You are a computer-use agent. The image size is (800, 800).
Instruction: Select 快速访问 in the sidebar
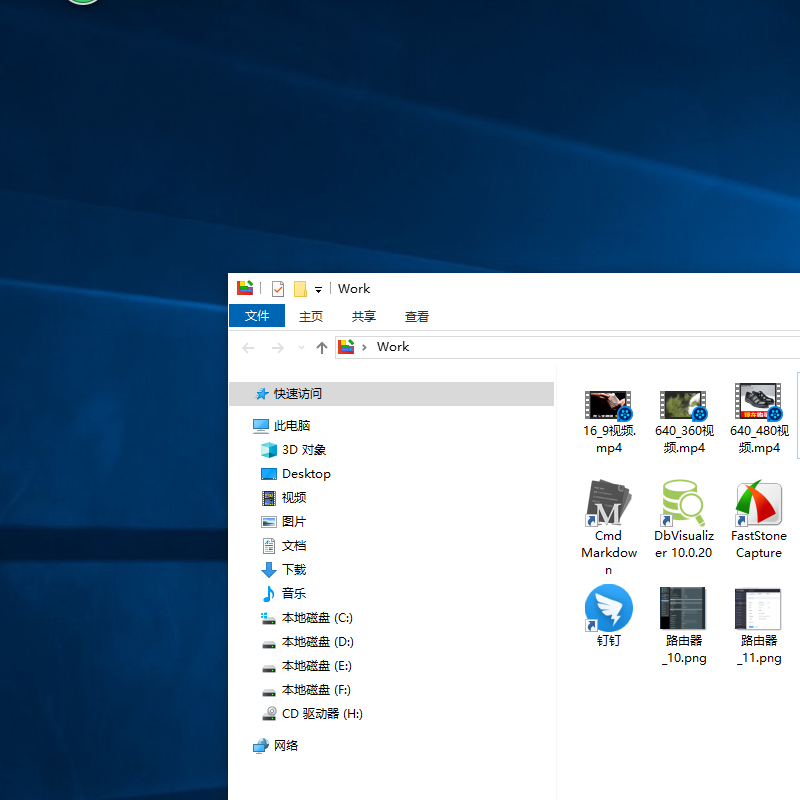pos(297,394)
